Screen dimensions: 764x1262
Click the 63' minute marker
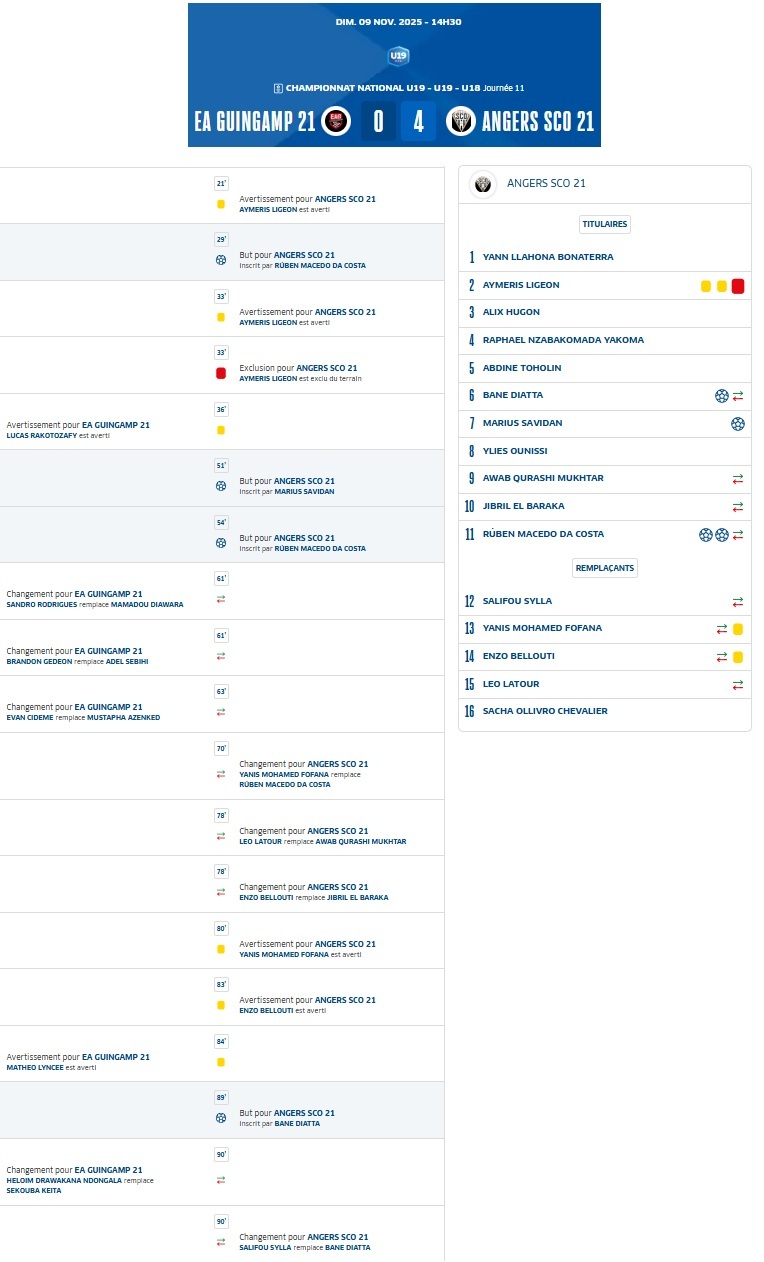(x=221, y=691)
